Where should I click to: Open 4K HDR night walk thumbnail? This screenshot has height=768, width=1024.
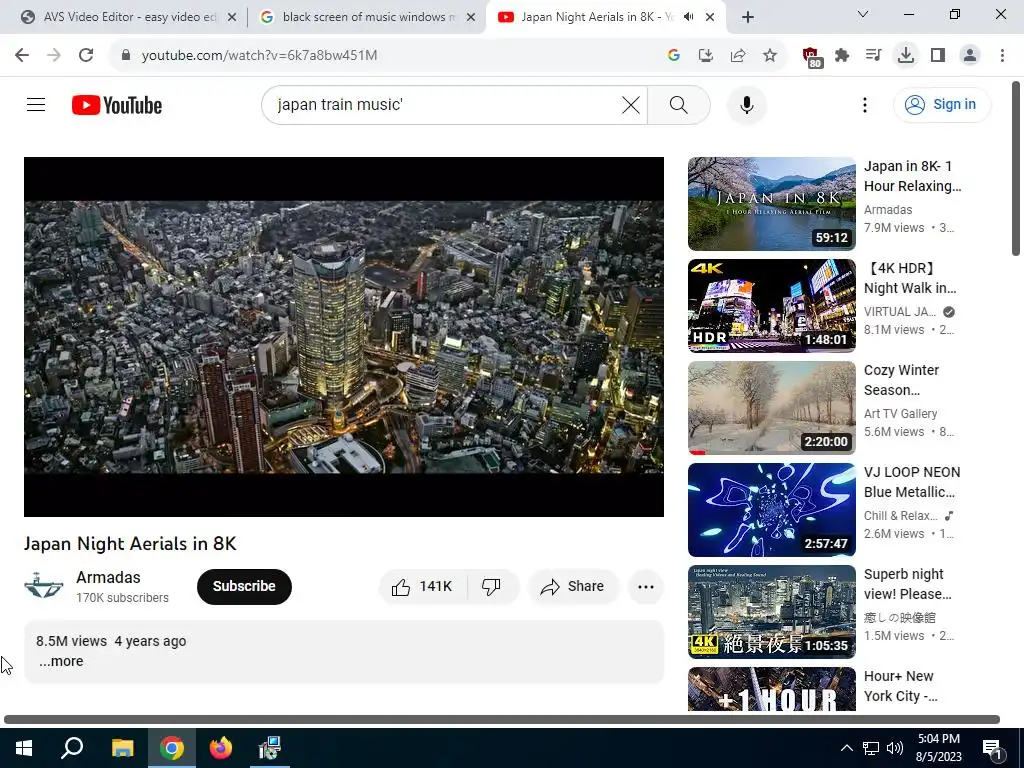pyautogui.click(x=771, y=306)
